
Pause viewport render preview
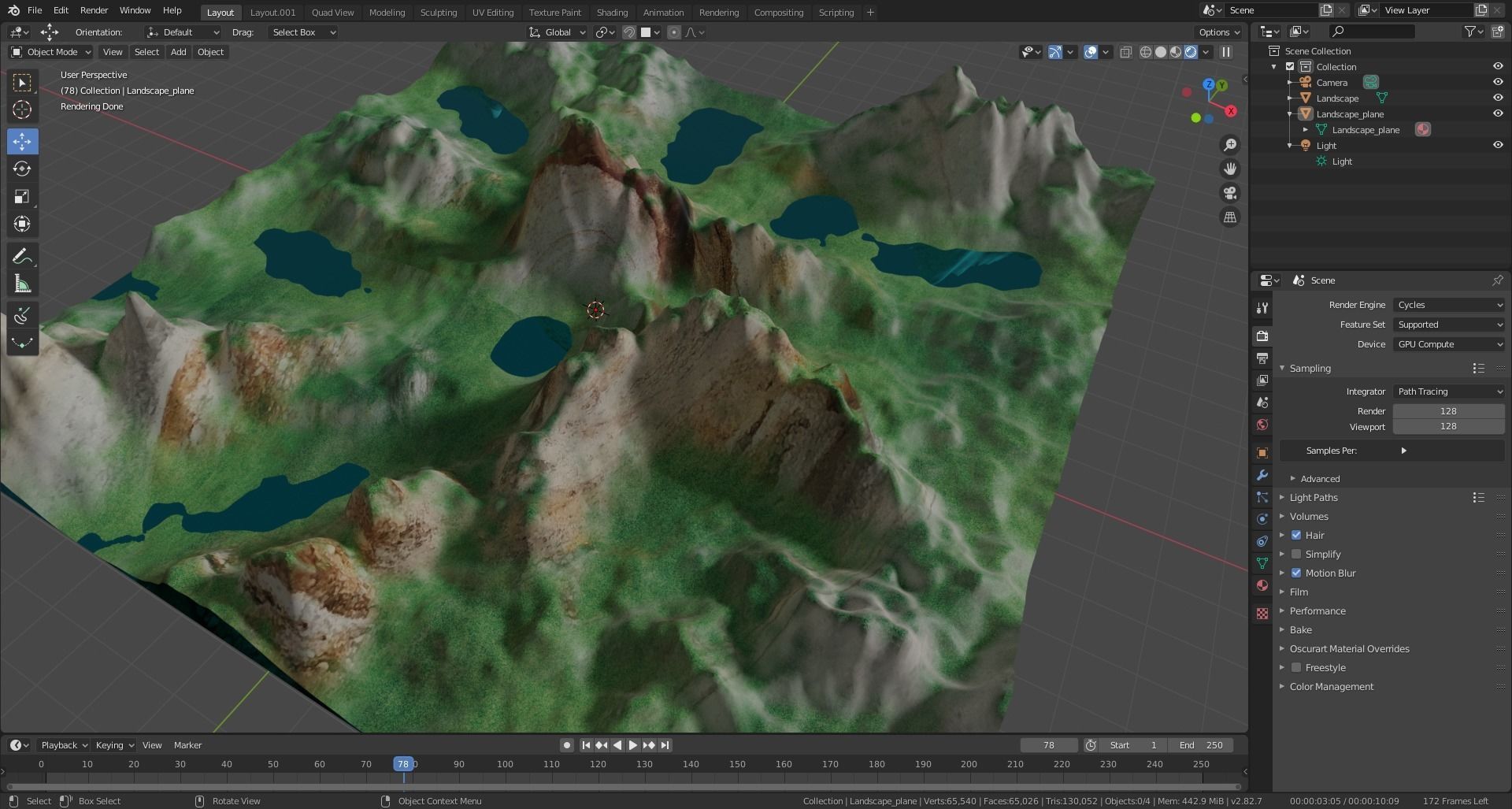[1225, 52]
